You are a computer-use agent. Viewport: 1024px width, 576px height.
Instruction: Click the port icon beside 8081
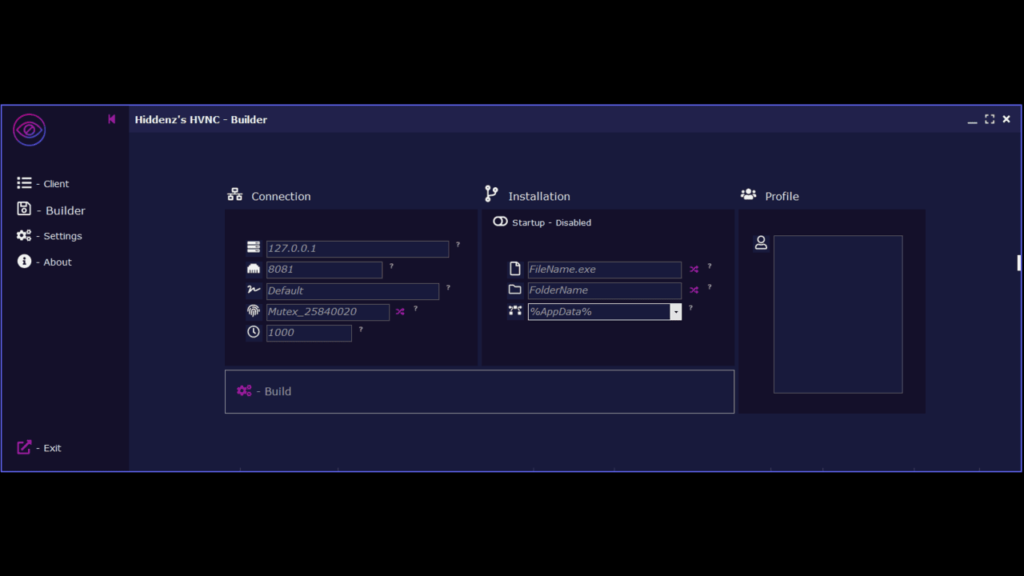[253, 268]
